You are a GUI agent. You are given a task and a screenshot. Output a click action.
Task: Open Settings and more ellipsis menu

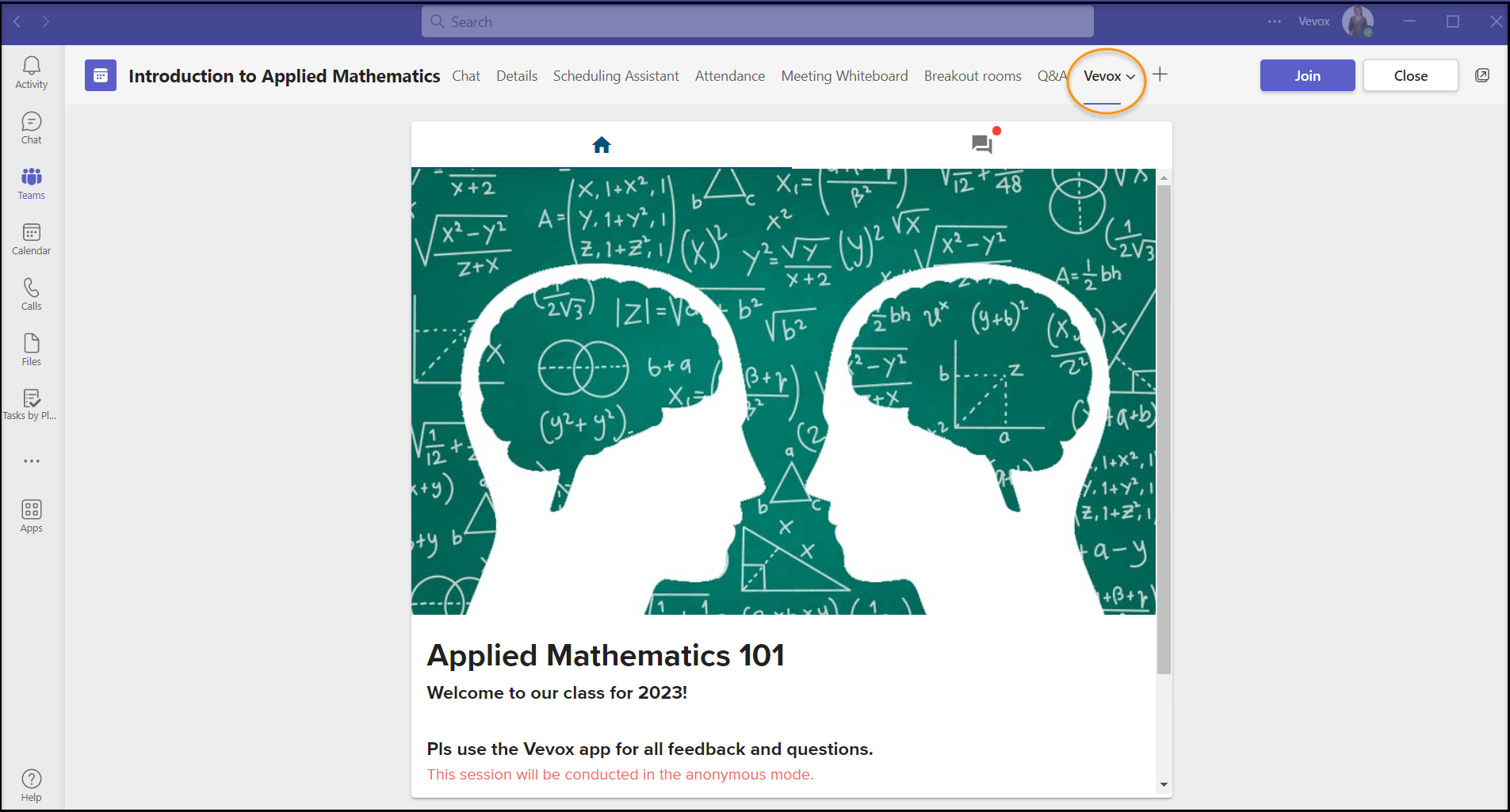tap(1274, 21)
